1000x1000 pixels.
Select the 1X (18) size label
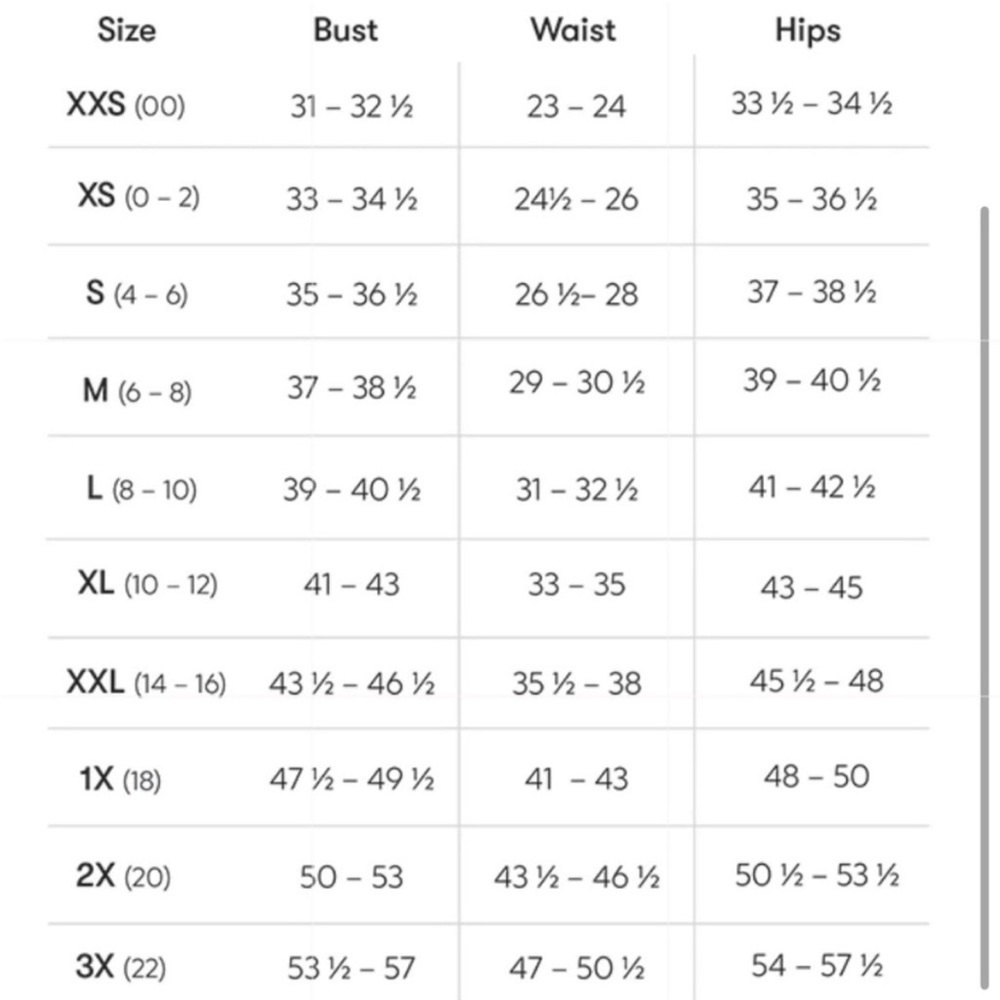click(x=120, y=779)
